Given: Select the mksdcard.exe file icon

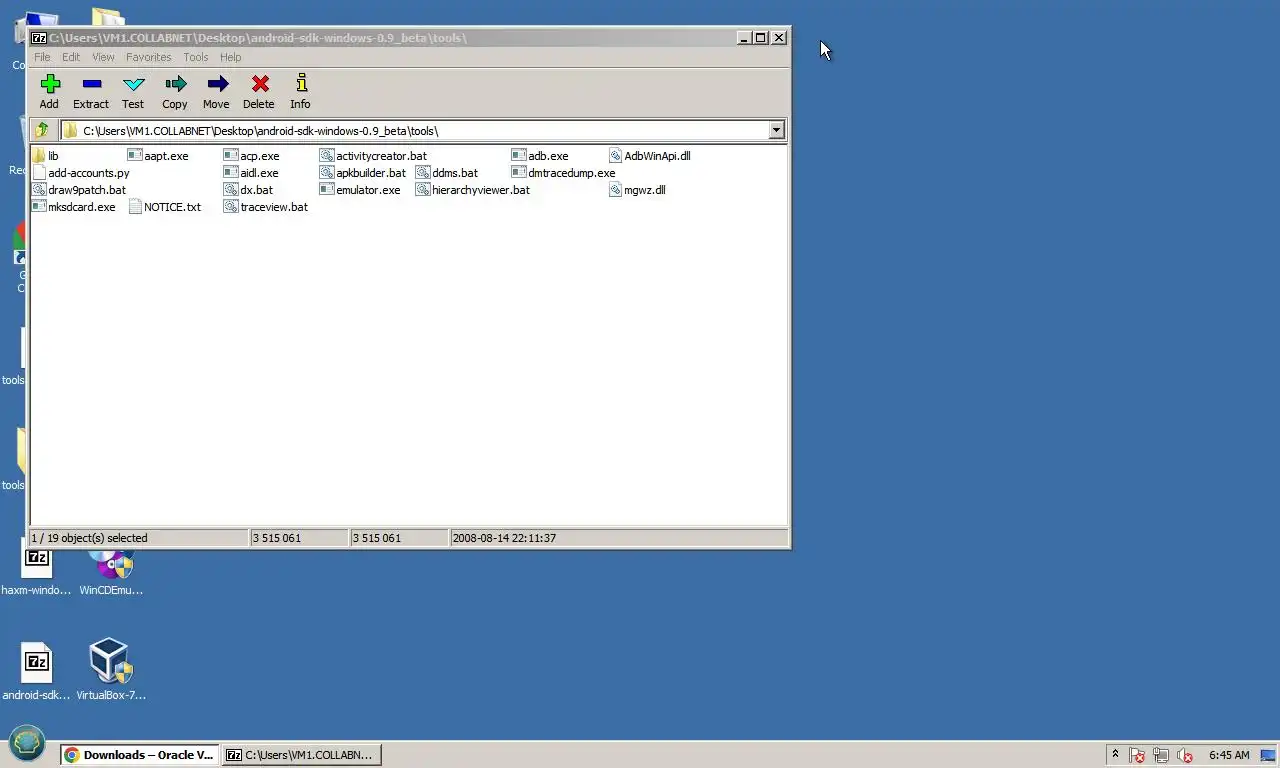Looking at the screenshot, I should coord(39,207).
